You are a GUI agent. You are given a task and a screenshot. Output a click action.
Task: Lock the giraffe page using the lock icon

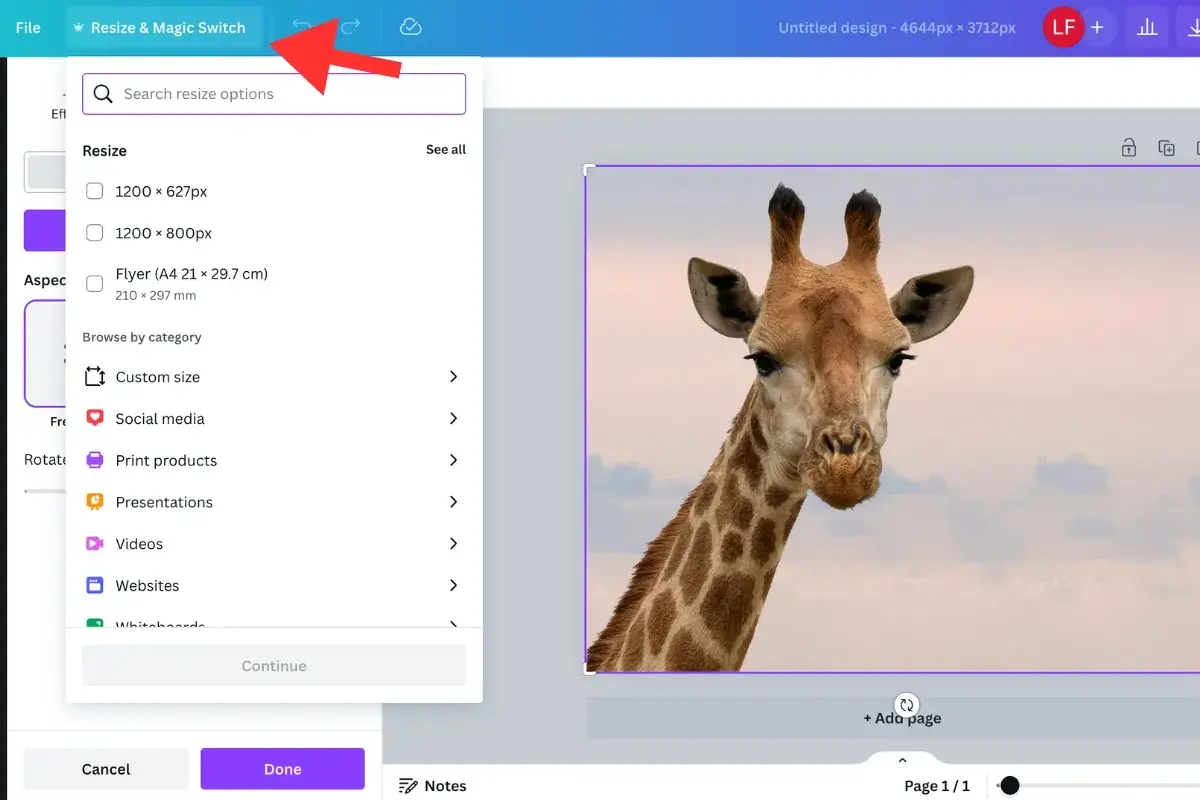1128,147
